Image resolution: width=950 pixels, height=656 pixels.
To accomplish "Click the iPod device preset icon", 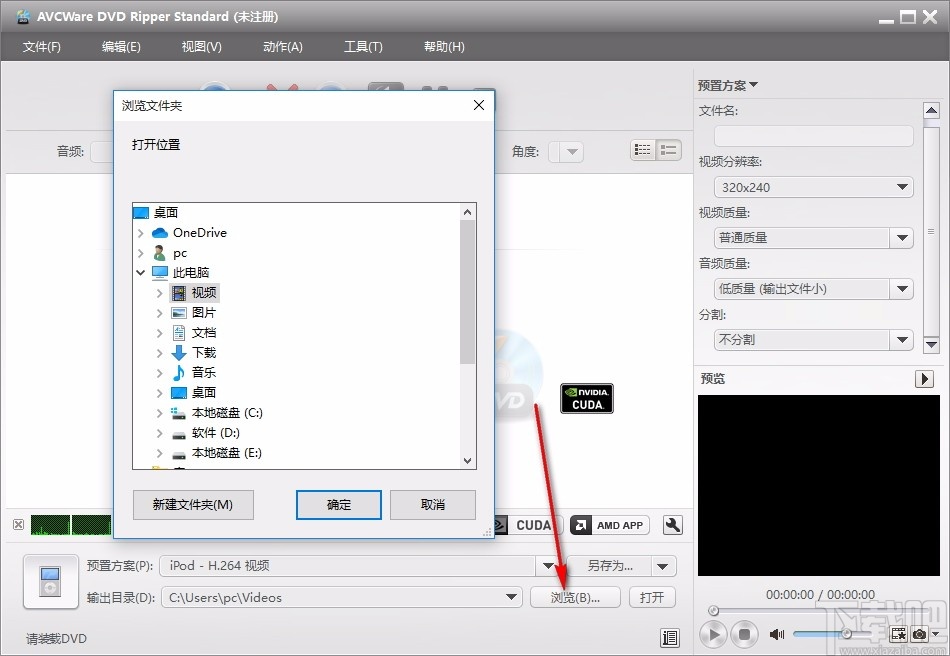I will click(x=50, y=581).
